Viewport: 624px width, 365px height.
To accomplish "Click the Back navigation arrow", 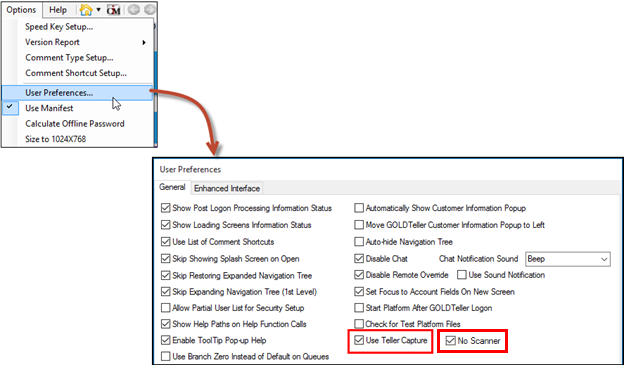I will click(134, 10).
